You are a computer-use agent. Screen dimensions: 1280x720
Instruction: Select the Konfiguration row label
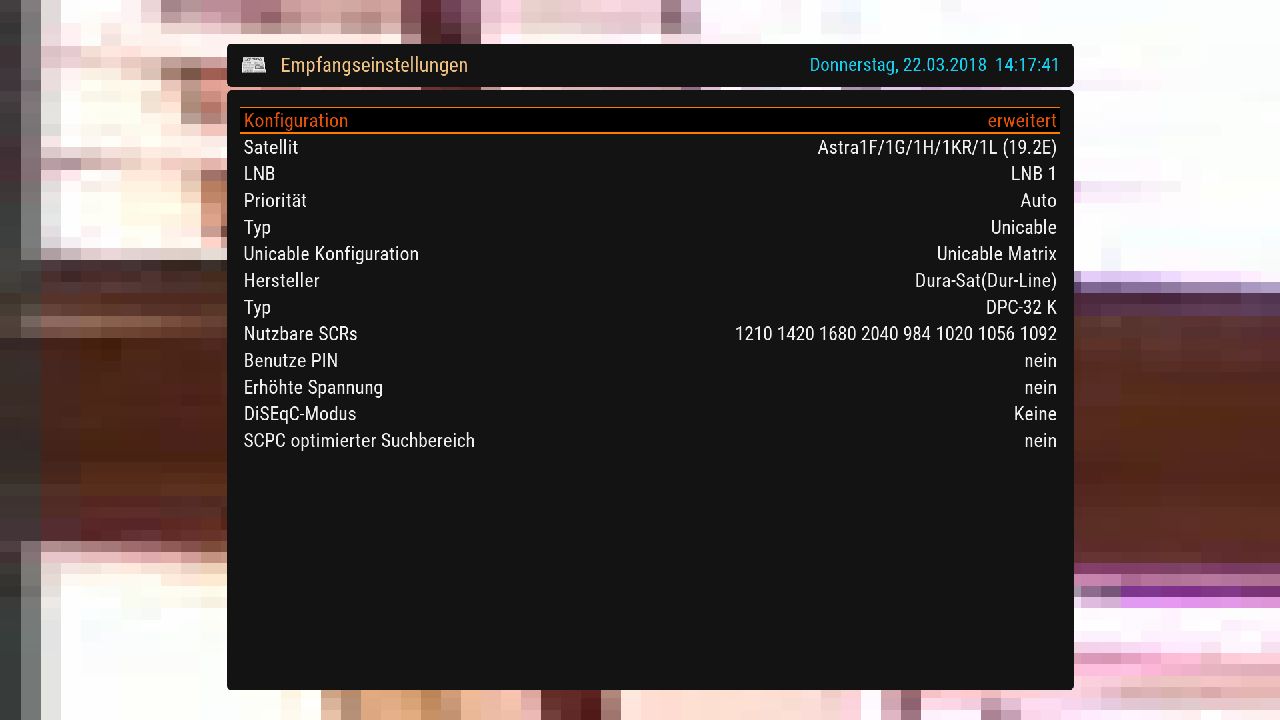pyautogui.click(x=296, y=120)
